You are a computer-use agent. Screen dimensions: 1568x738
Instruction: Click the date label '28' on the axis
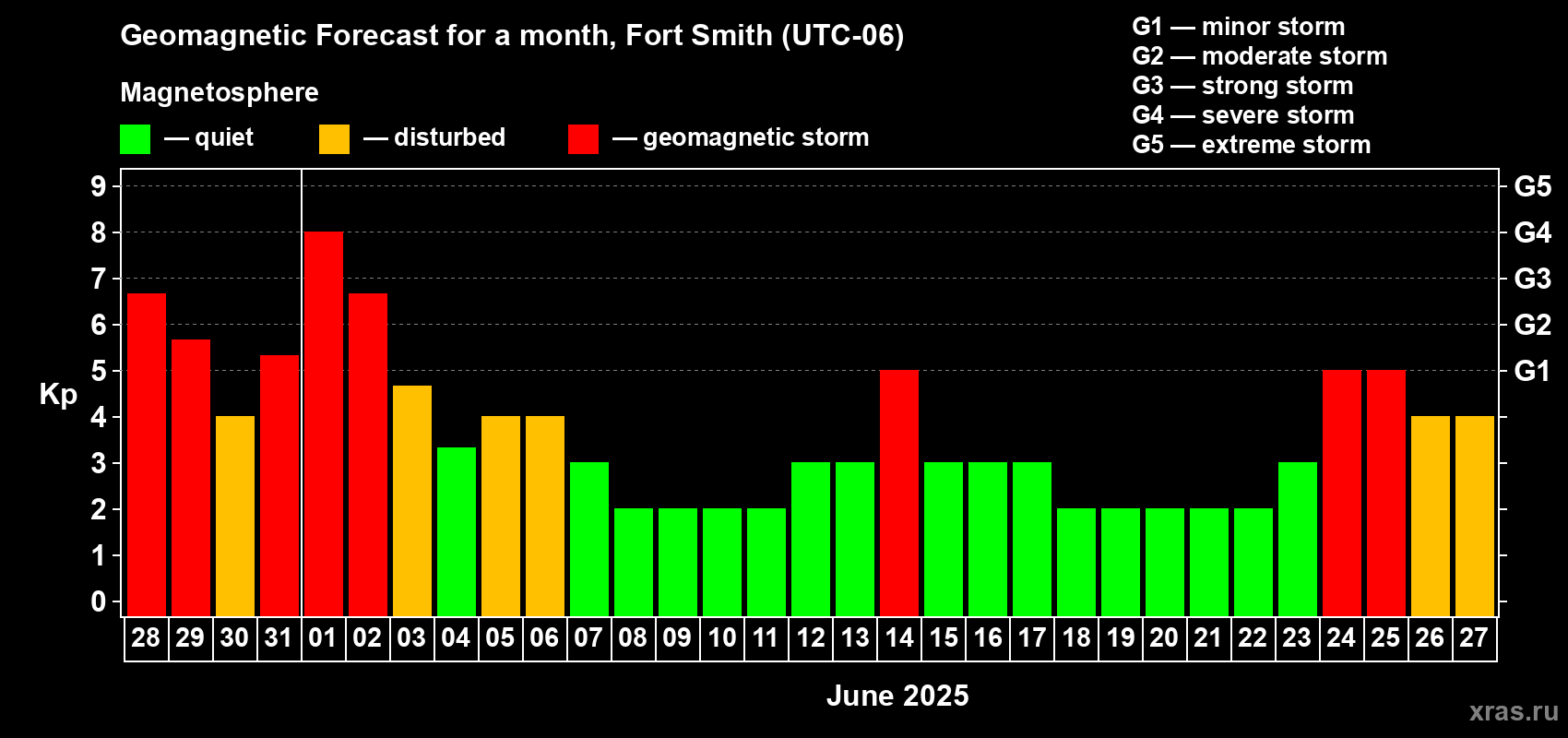pyautogui.click(x=146, y=638)
